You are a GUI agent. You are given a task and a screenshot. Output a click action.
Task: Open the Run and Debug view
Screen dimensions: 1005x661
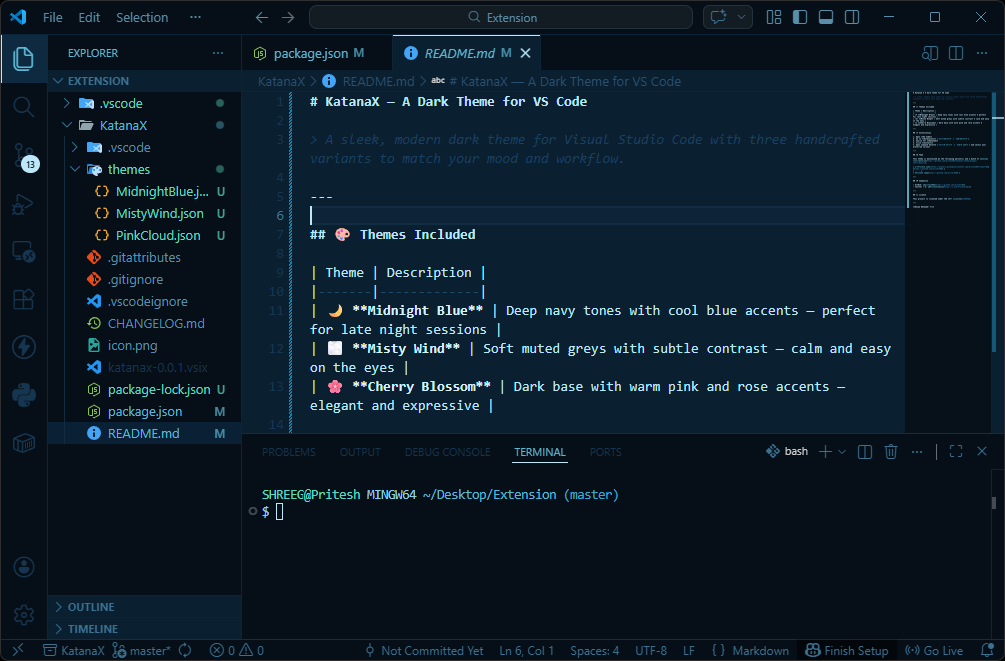point(24,205)
